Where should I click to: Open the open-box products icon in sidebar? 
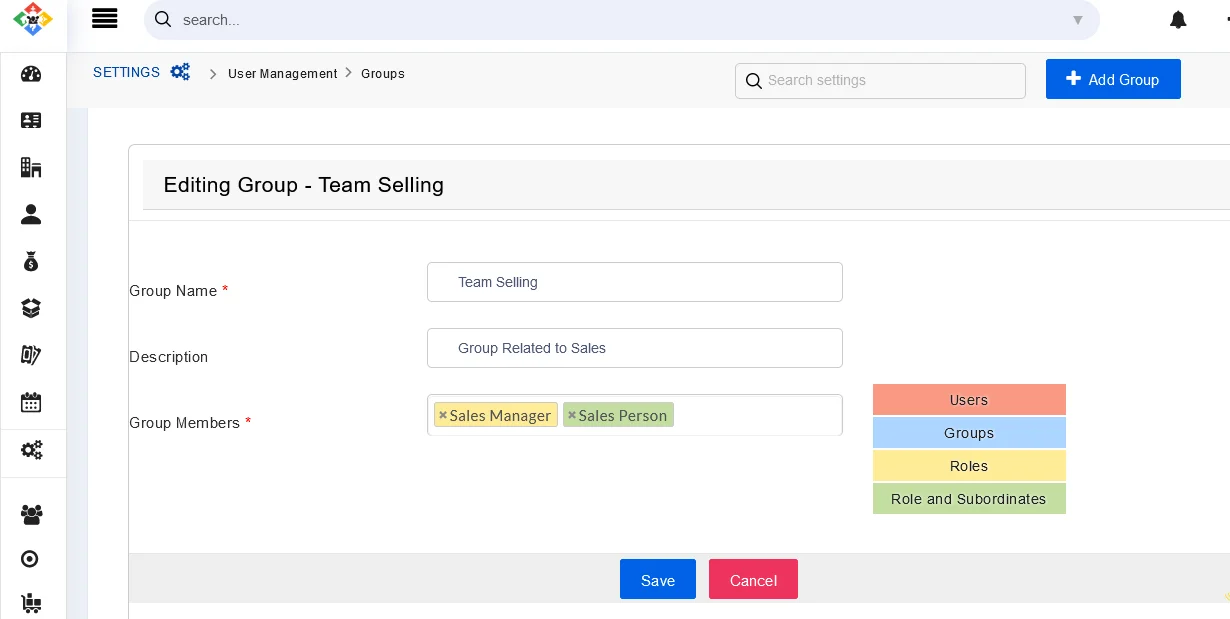pos(31,308)
